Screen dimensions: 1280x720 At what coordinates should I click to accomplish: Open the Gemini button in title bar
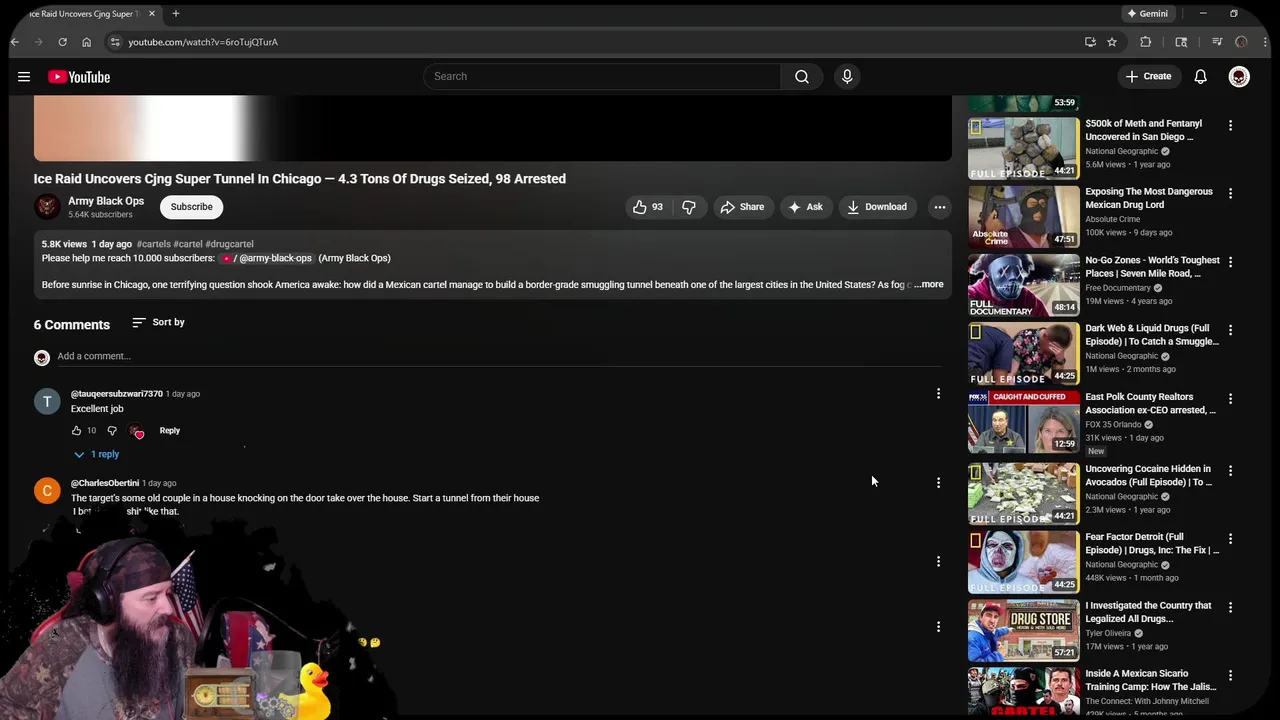[1147, 14]
